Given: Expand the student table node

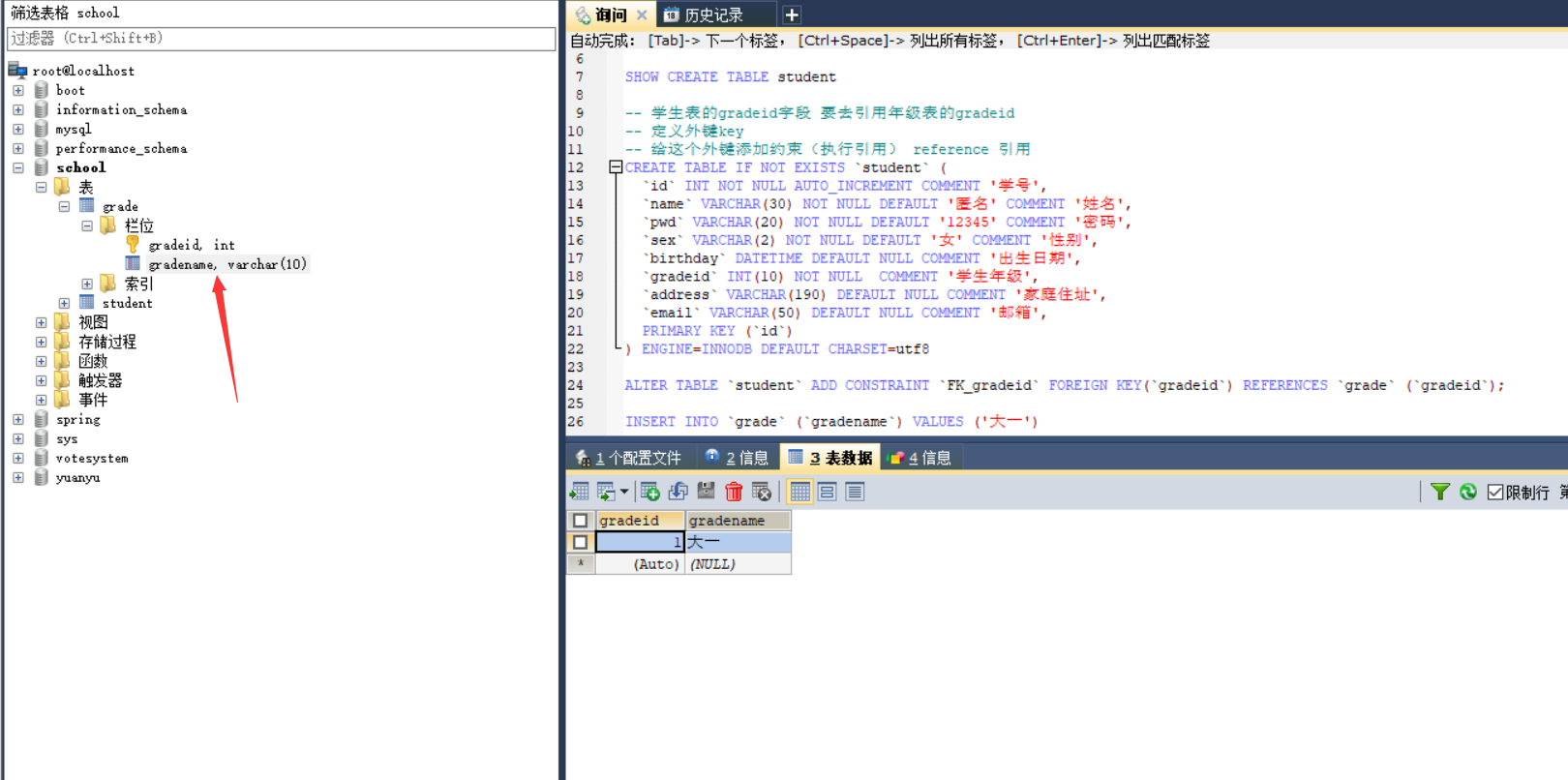Looking at the screenshot, I should pyautogui.click(x=64, y=303).
